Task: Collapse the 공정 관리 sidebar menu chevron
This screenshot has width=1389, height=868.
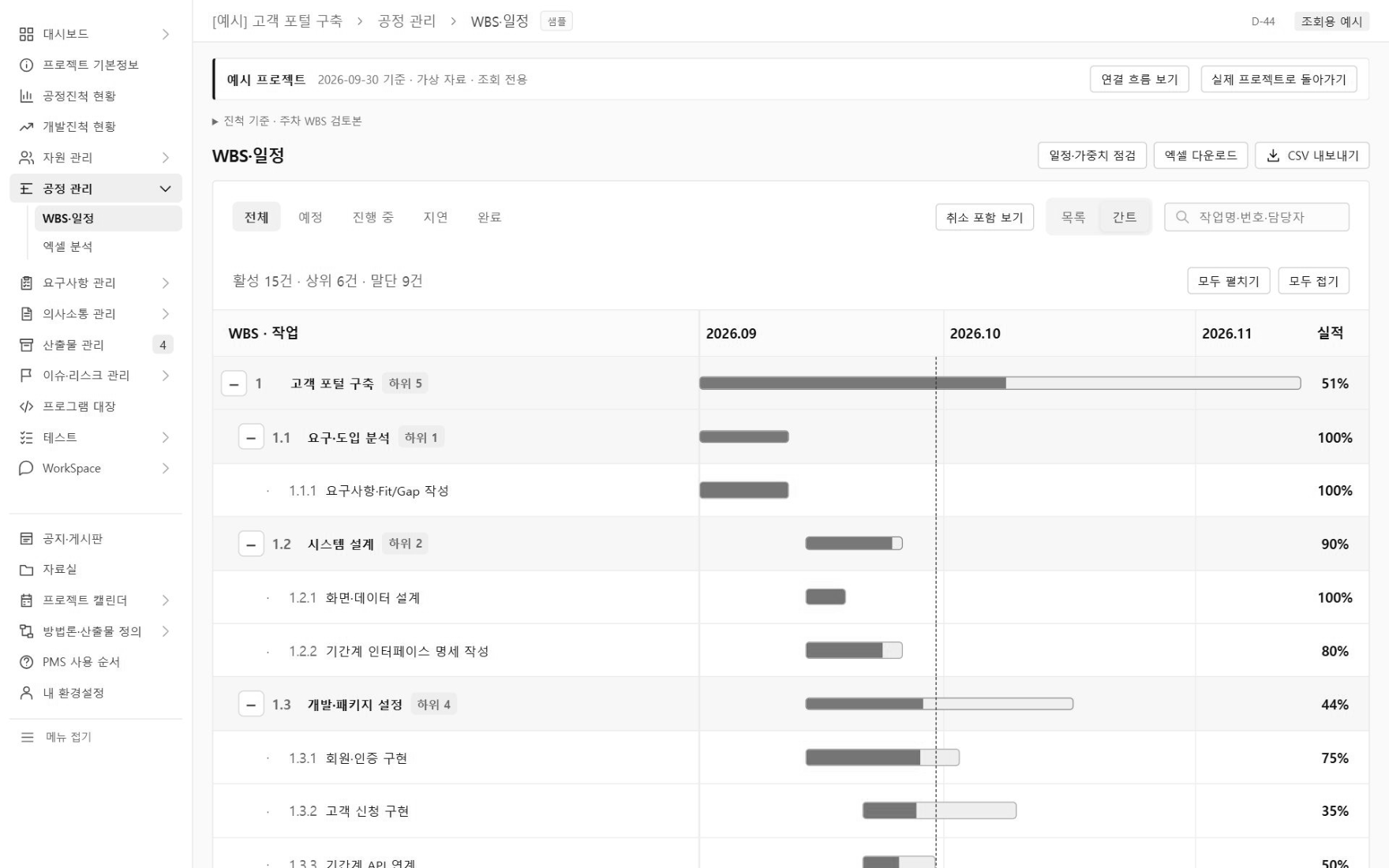Action: 165,189
